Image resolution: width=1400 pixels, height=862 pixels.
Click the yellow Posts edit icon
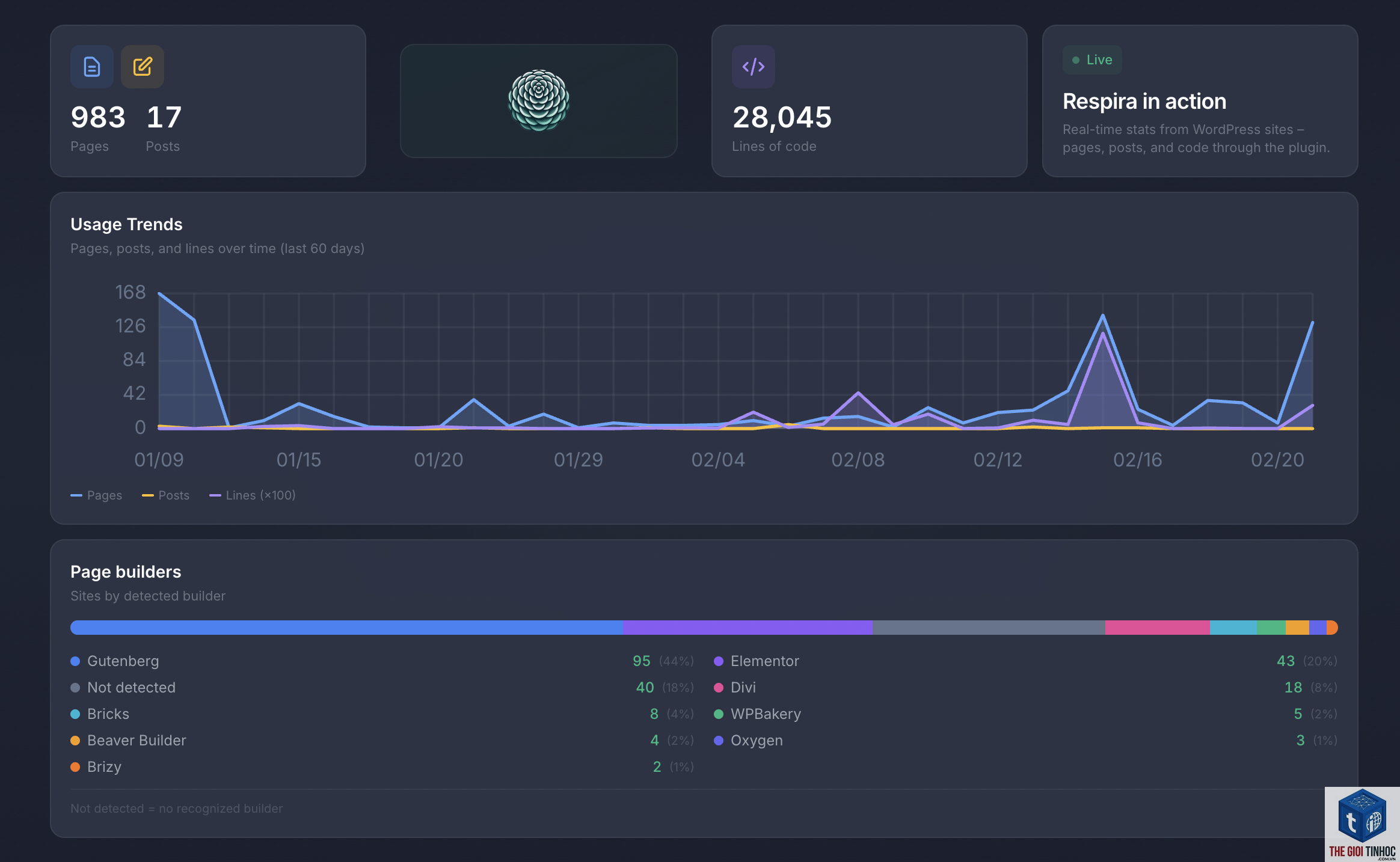(x=143, y=67)
